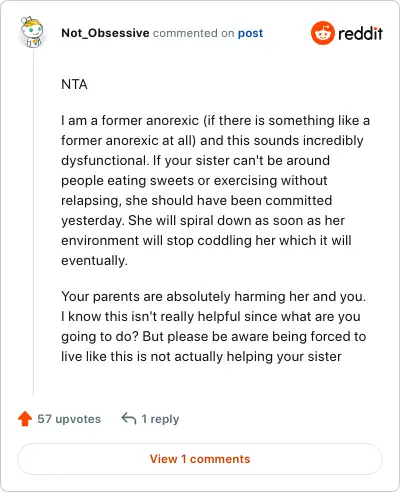400x492 pixels.
Task: Click the line starting "I am a former anorexic"
Action: (x=215, y=121)
